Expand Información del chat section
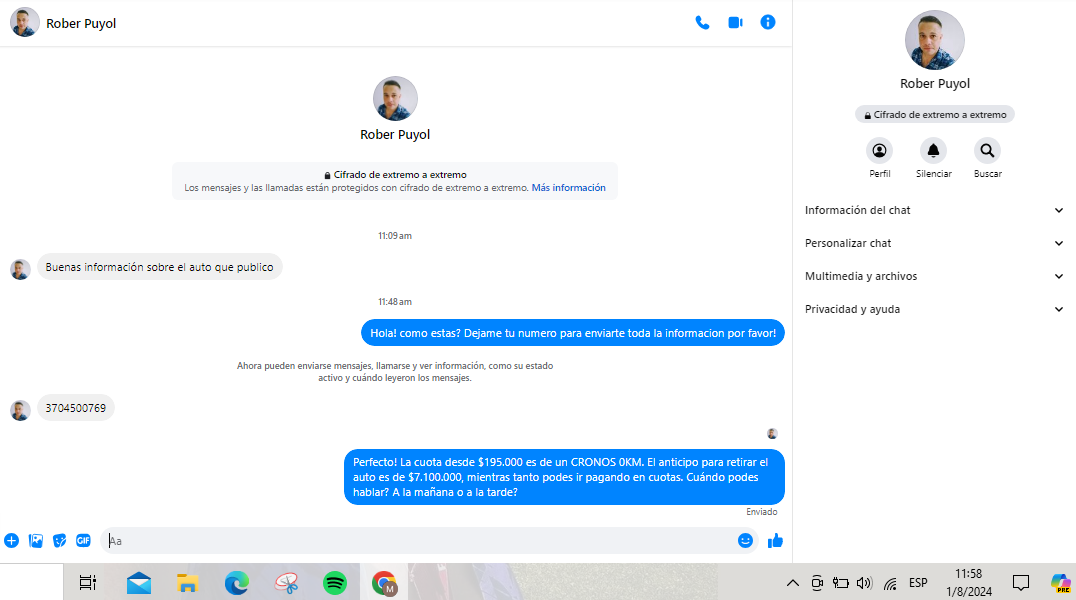Screen dimensions: 1076x600 click(934, 210)
